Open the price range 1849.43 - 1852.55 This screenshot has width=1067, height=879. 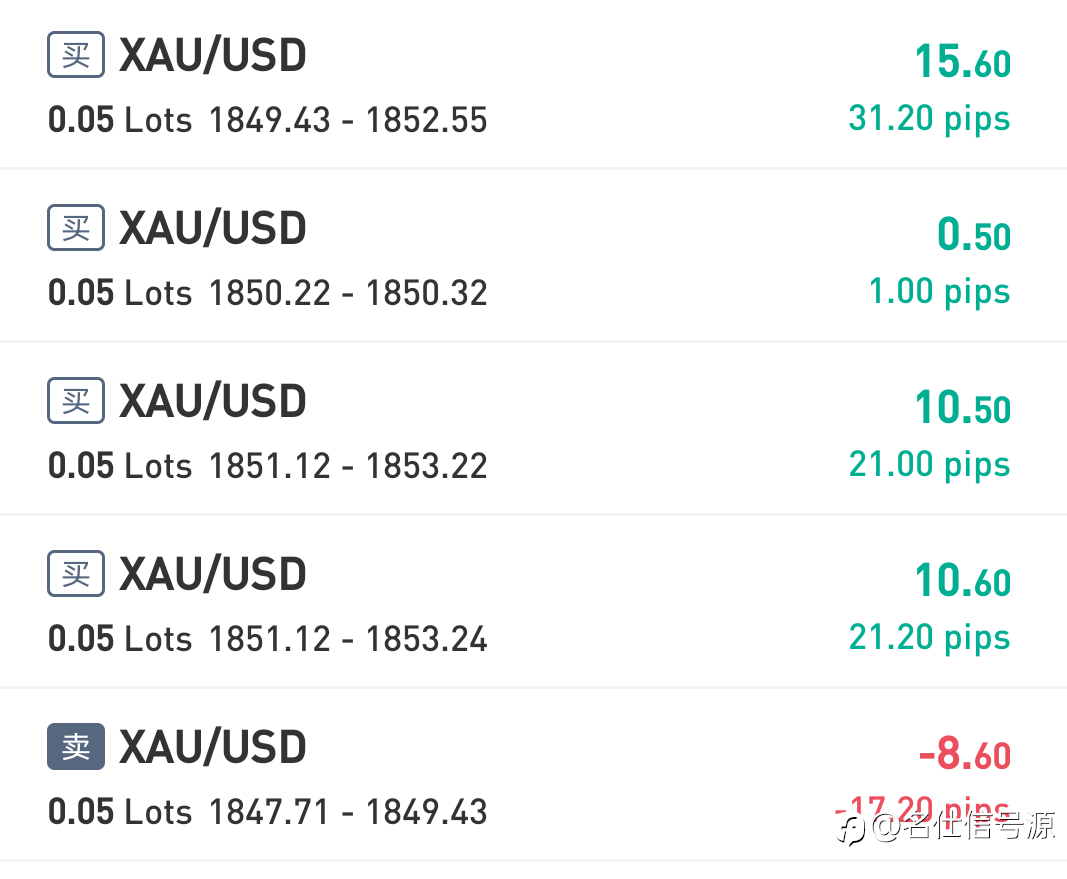pos(348,120)
